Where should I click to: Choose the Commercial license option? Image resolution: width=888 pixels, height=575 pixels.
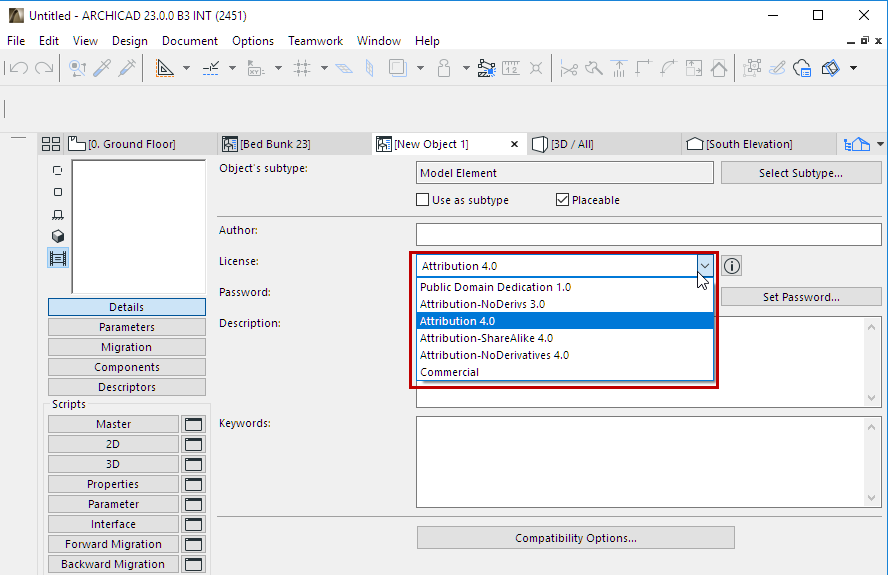coord(565,372)
